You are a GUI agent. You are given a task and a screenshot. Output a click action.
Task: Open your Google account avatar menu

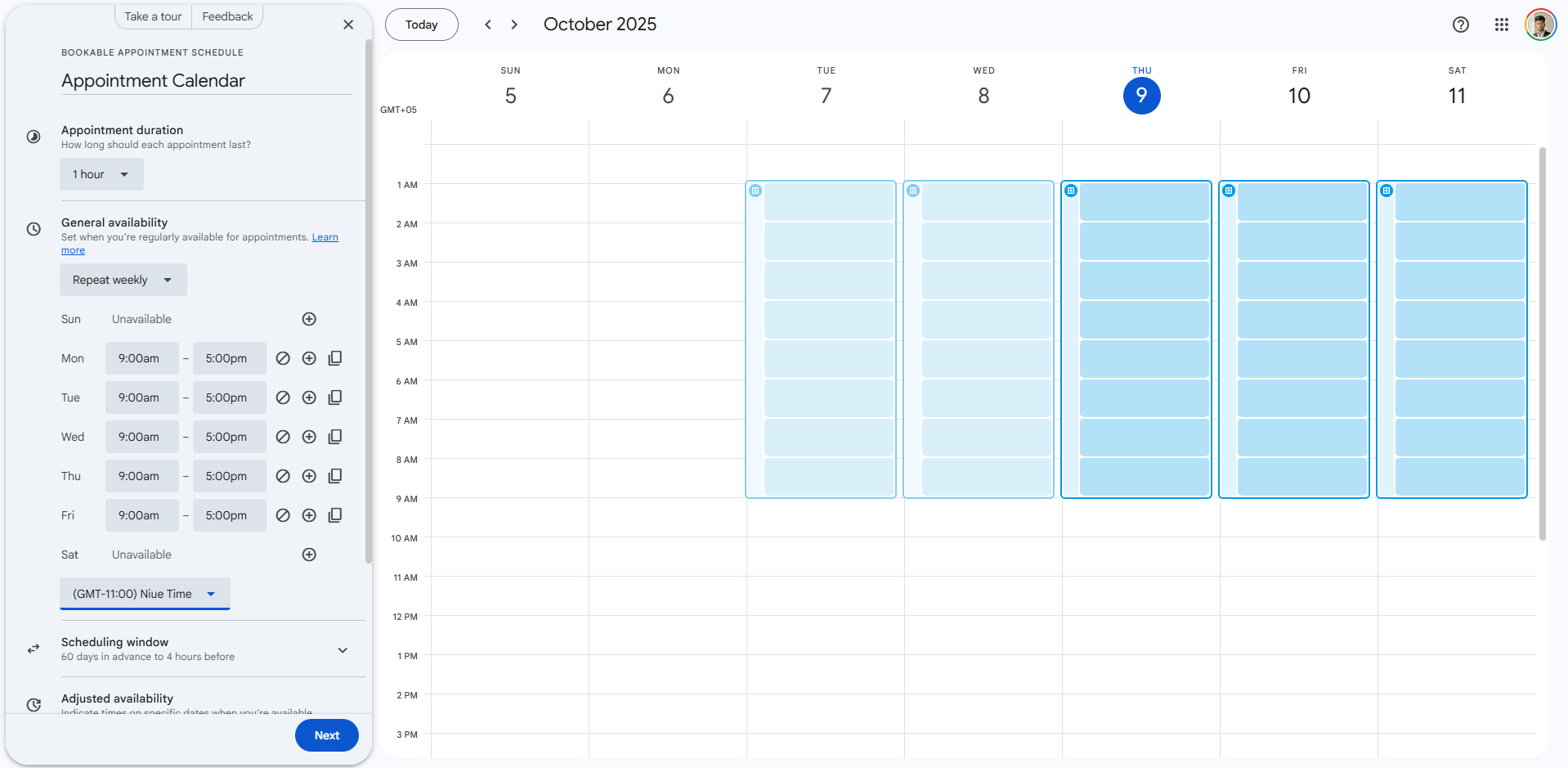pos(1540,25)
